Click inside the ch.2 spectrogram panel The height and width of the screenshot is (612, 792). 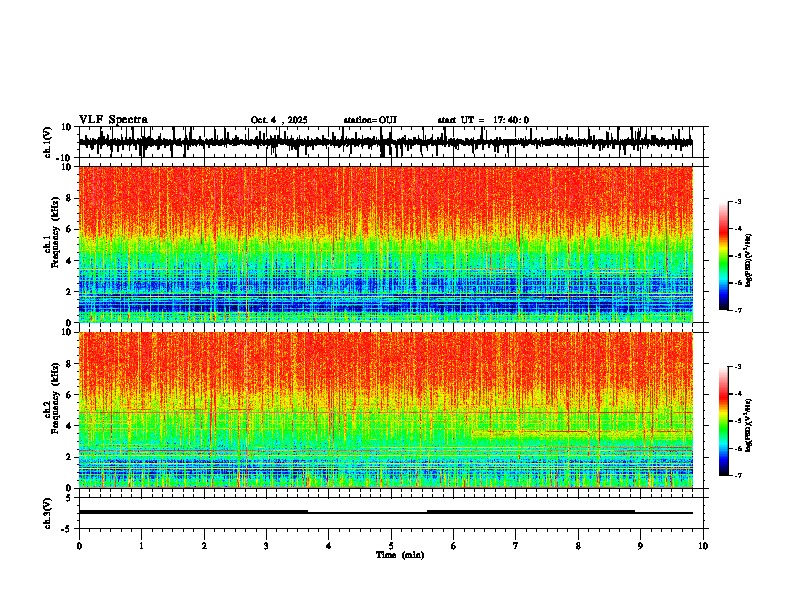point(385,410)
